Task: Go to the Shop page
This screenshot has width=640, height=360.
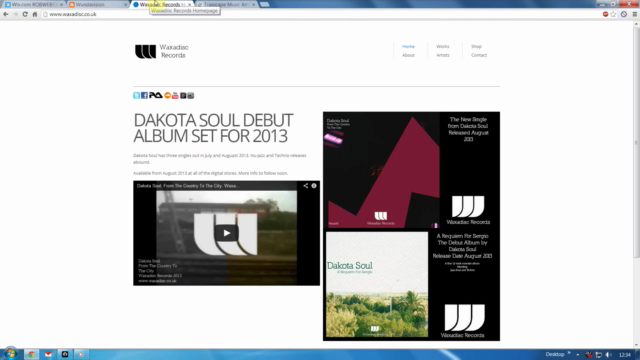Action: pos(476,47)
